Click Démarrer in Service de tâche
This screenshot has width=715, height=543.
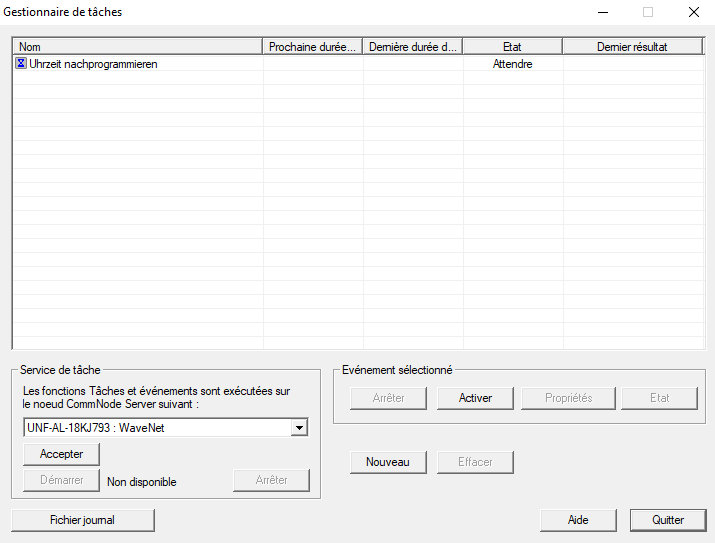point(62,480)
